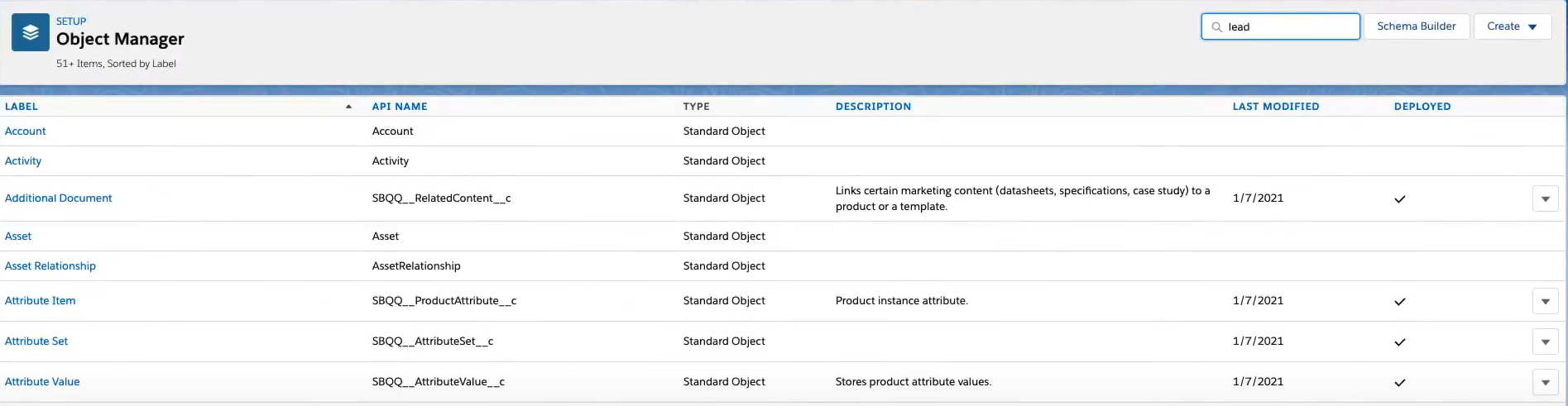Click Last Modified date for Attribute Set
The image size is (1568, 406).
click(x=1258, y=342)
